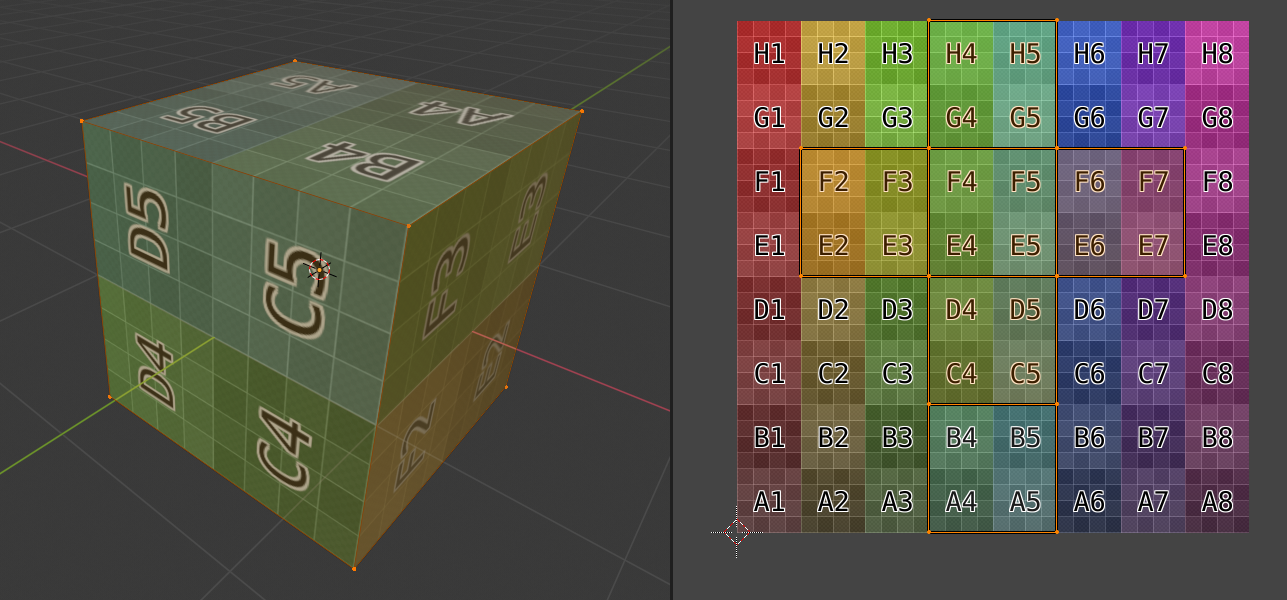Select the top-front corner vertex of the cube
The height and width of the screenshot is (600, 1287).
(408, 226)
